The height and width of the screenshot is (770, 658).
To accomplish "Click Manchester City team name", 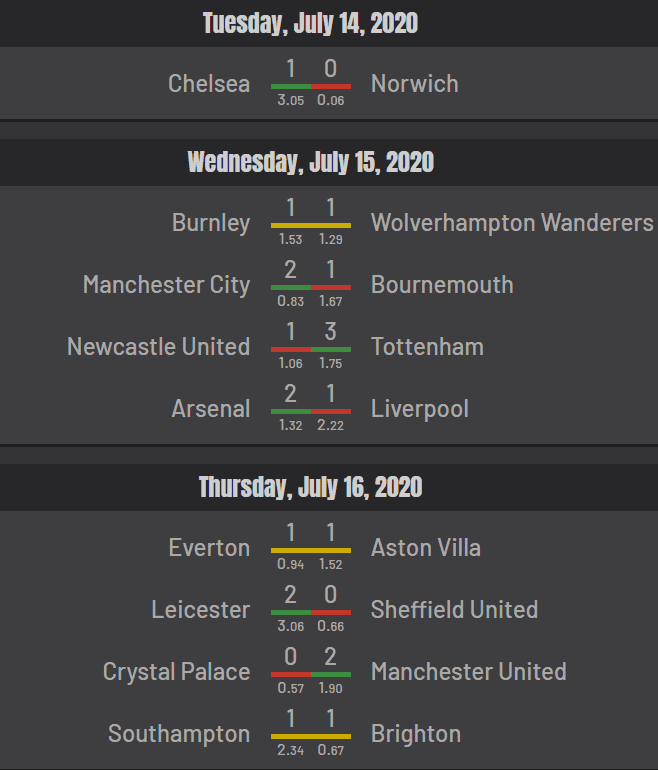I will (x=166, y=285).
